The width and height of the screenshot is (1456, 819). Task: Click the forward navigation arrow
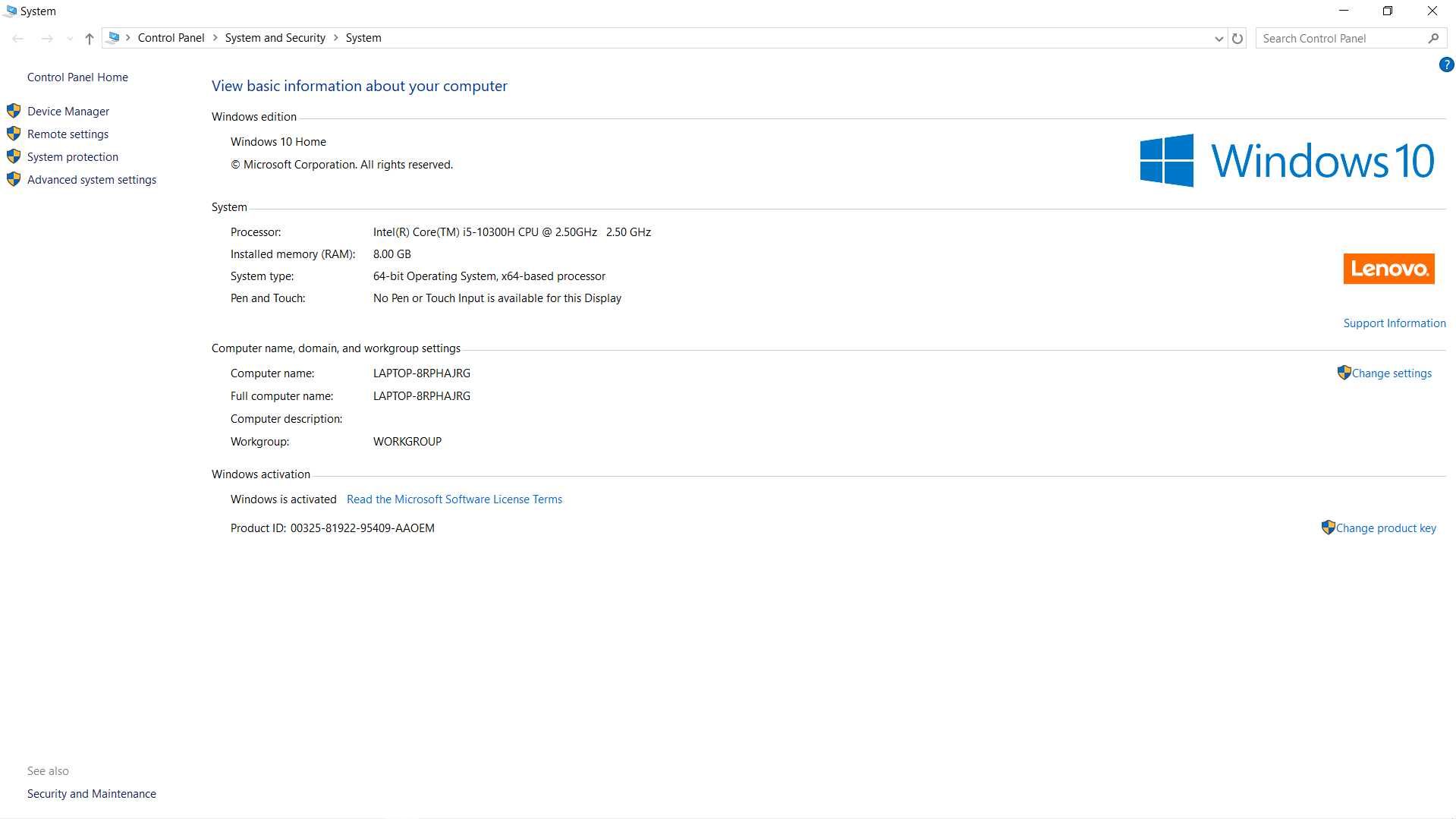pos(47,39)
